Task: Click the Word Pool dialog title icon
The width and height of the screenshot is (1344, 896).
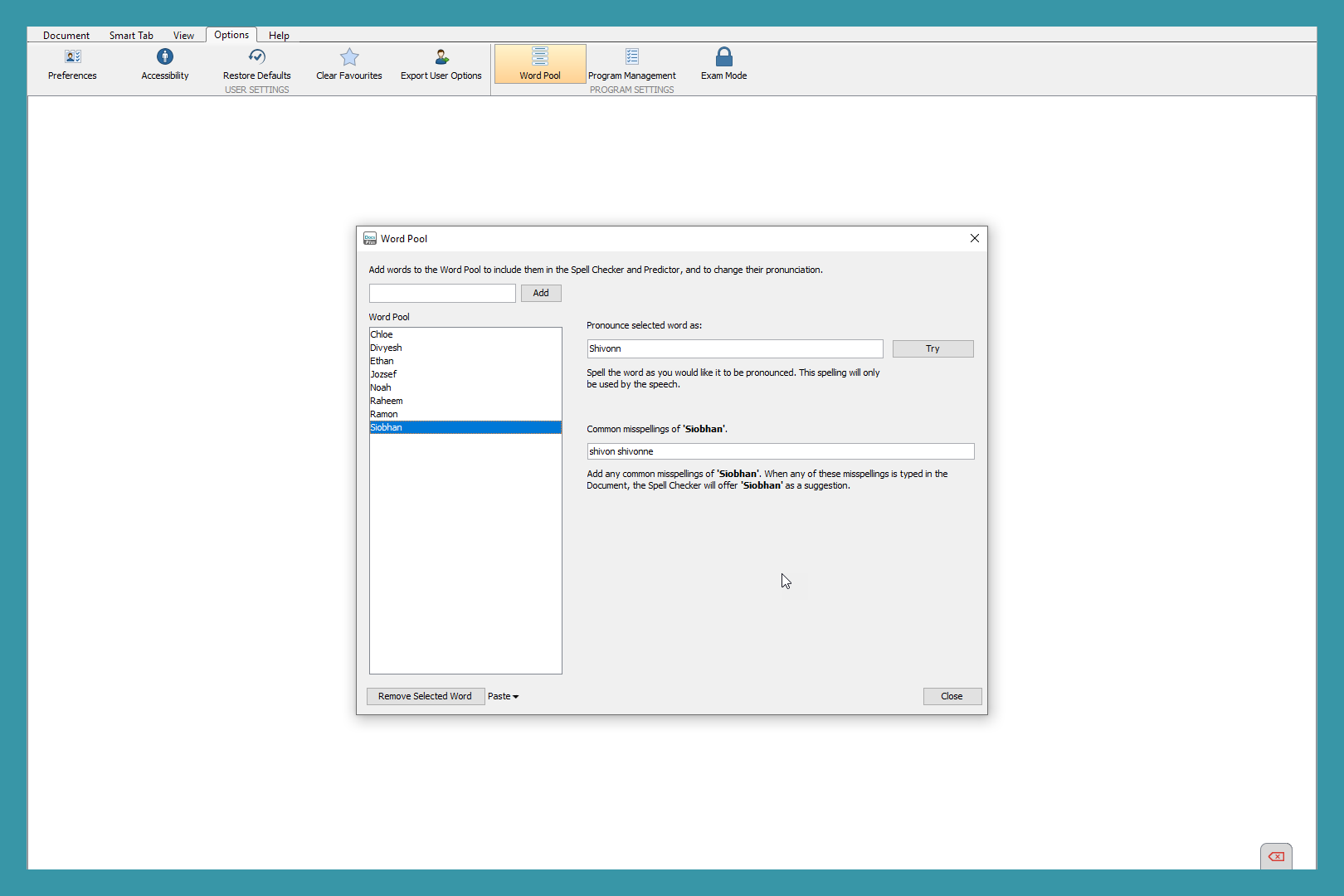Action: point(370,238)
